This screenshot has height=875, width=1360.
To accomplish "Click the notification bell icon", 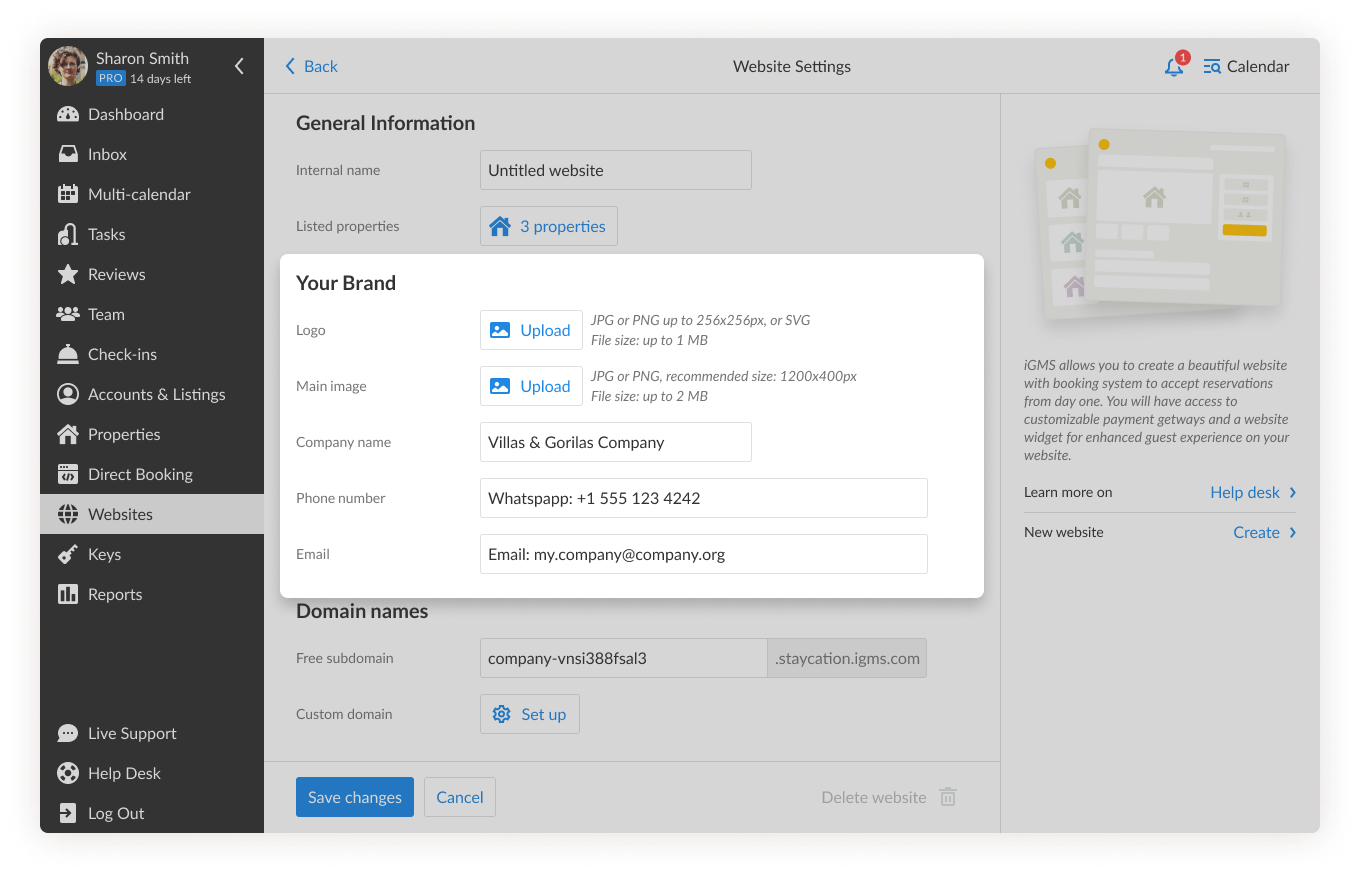I will coord(1174,67).
